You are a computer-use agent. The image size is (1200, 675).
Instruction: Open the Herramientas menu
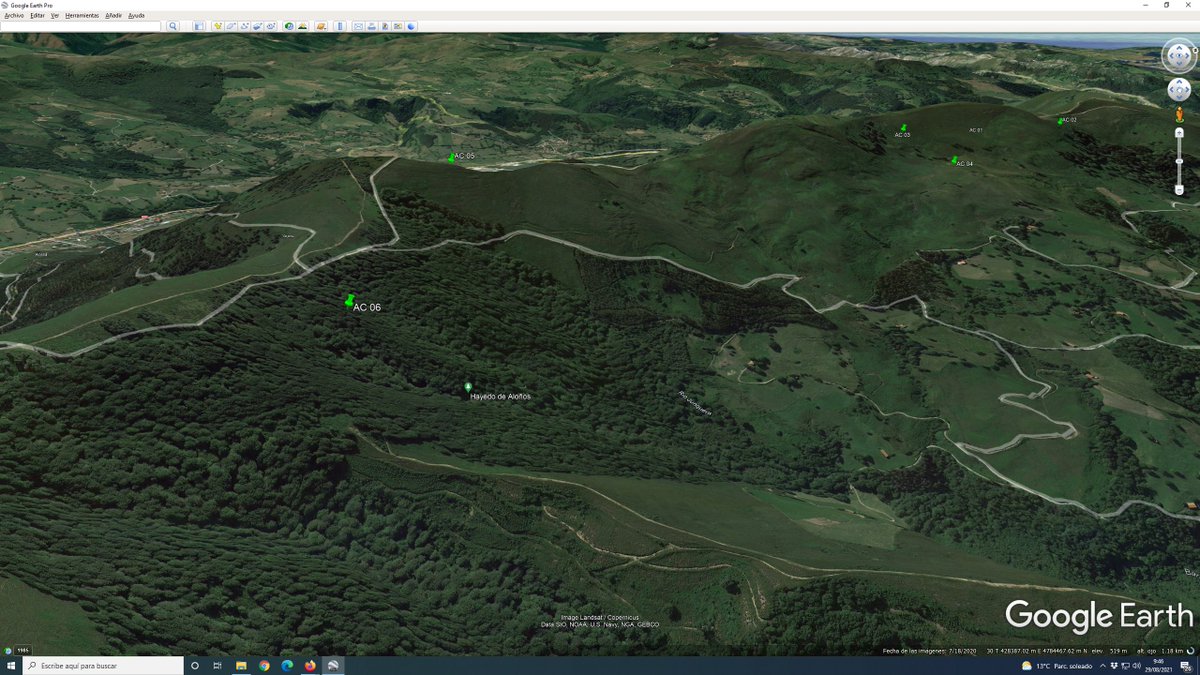(x=82, y=16)
